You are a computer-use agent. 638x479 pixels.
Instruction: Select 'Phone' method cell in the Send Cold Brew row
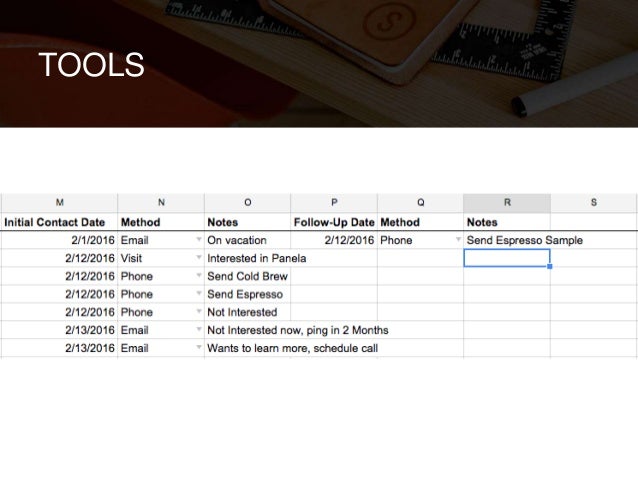[161, 276]
